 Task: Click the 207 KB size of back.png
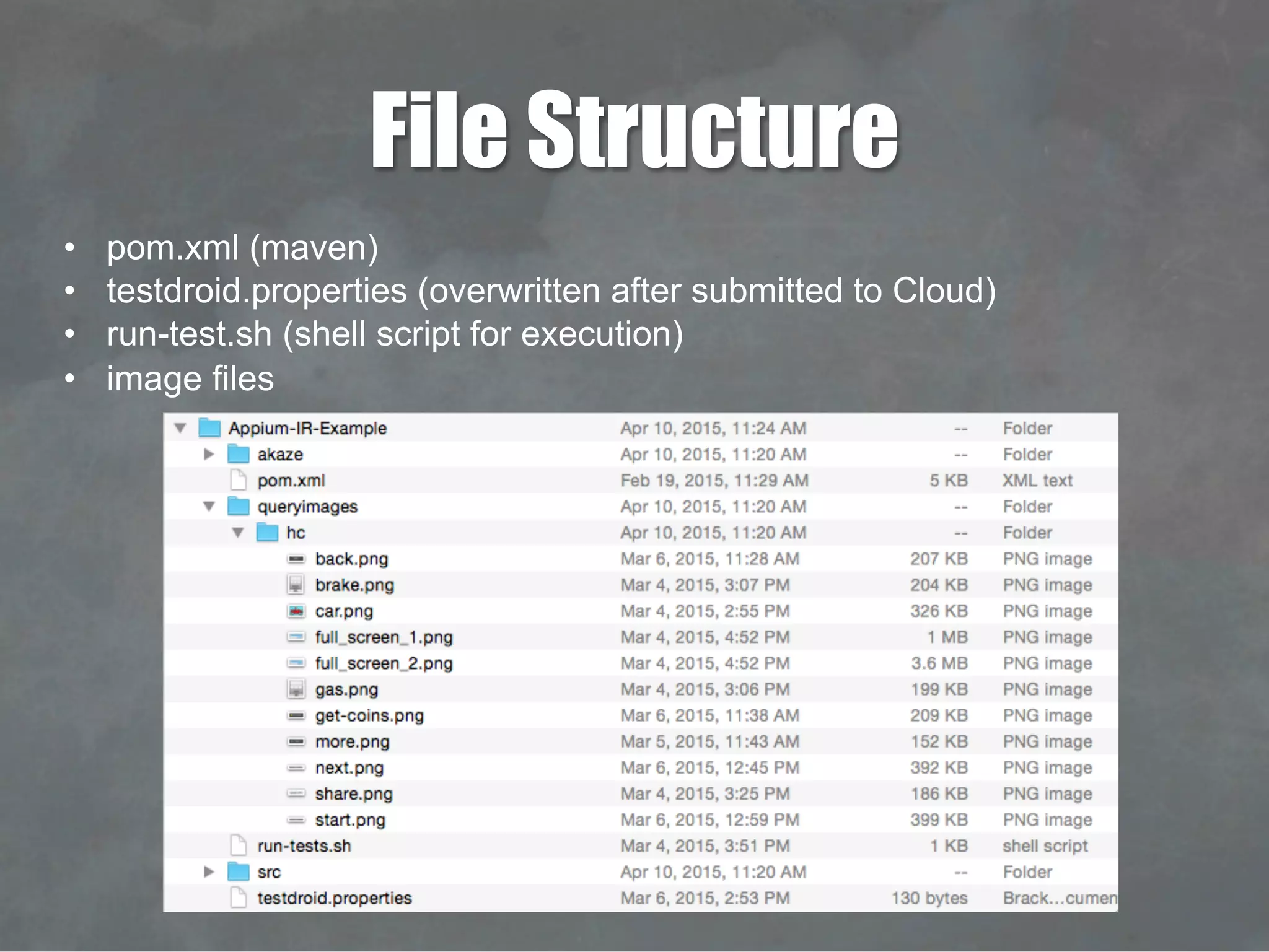(x=939, y=559)
